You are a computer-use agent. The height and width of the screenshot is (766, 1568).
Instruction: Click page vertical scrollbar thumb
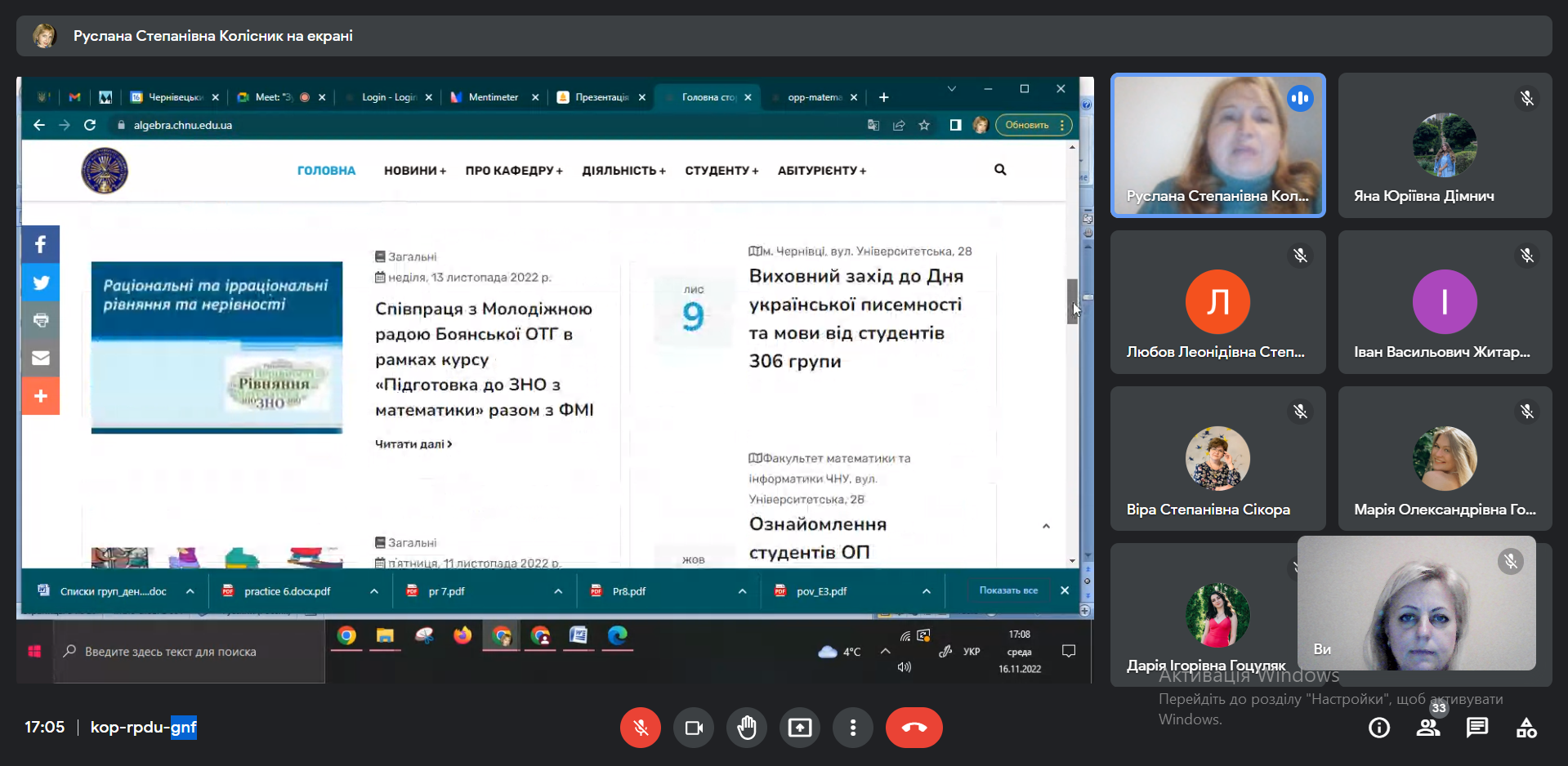click(1072, 301)
